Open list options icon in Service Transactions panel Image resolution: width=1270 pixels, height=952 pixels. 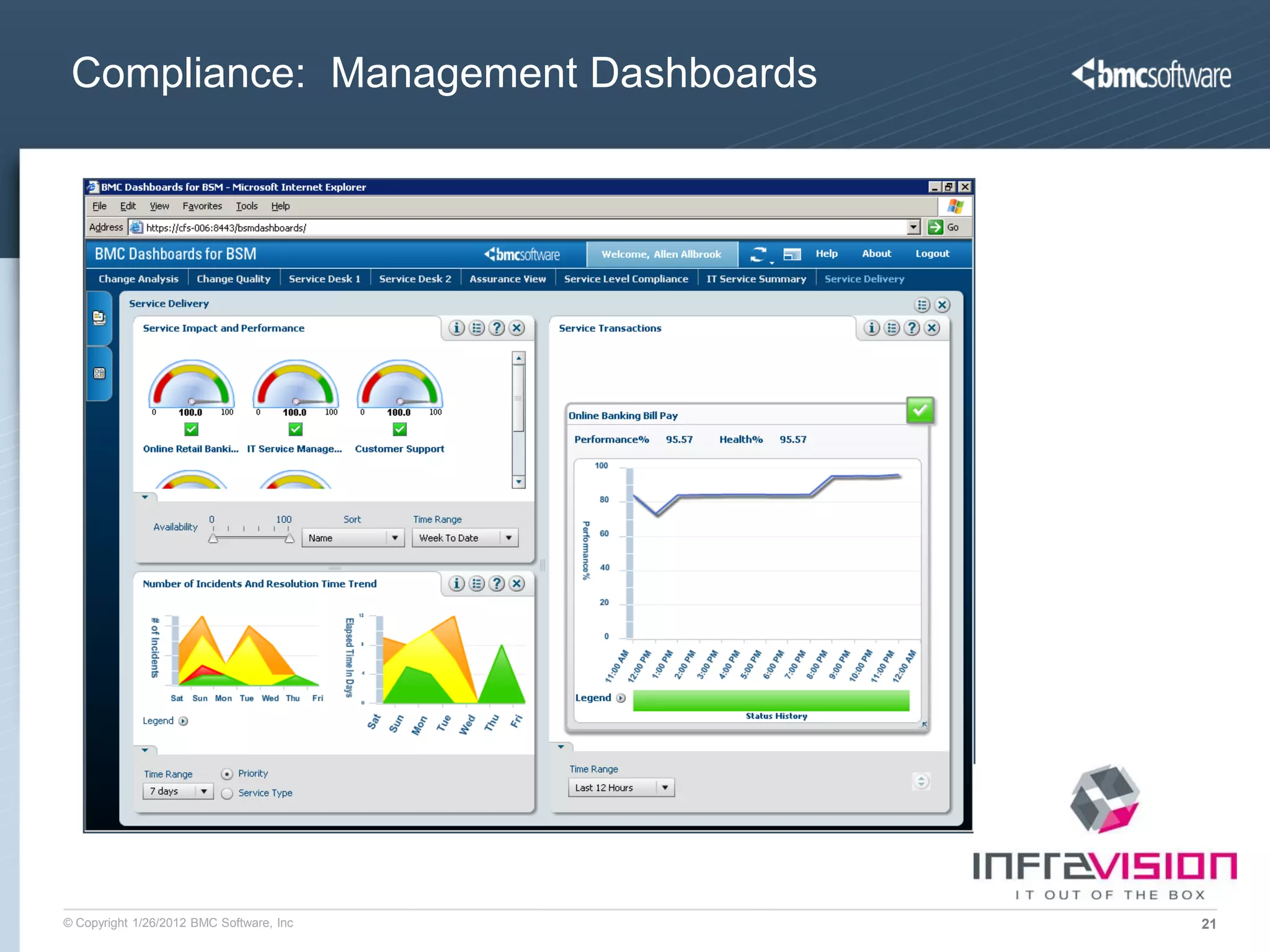tap(892, 328)
